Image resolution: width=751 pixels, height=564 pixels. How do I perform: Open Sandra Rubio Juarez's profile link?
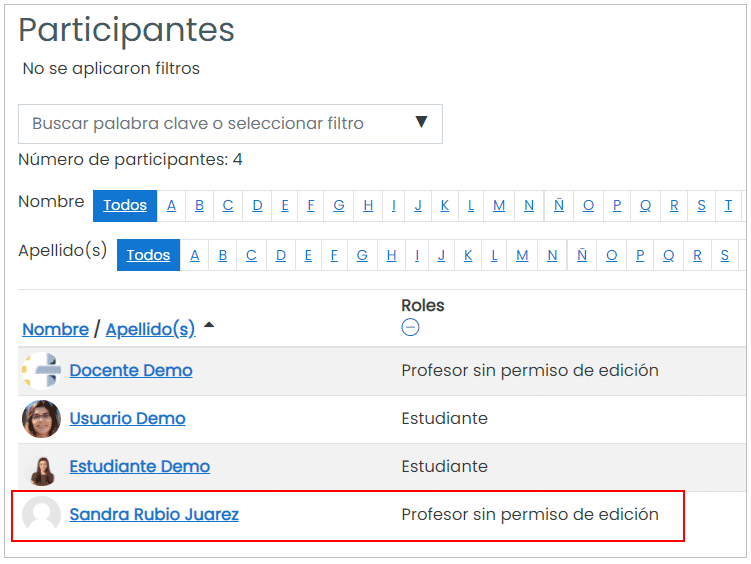coord(154,515)
